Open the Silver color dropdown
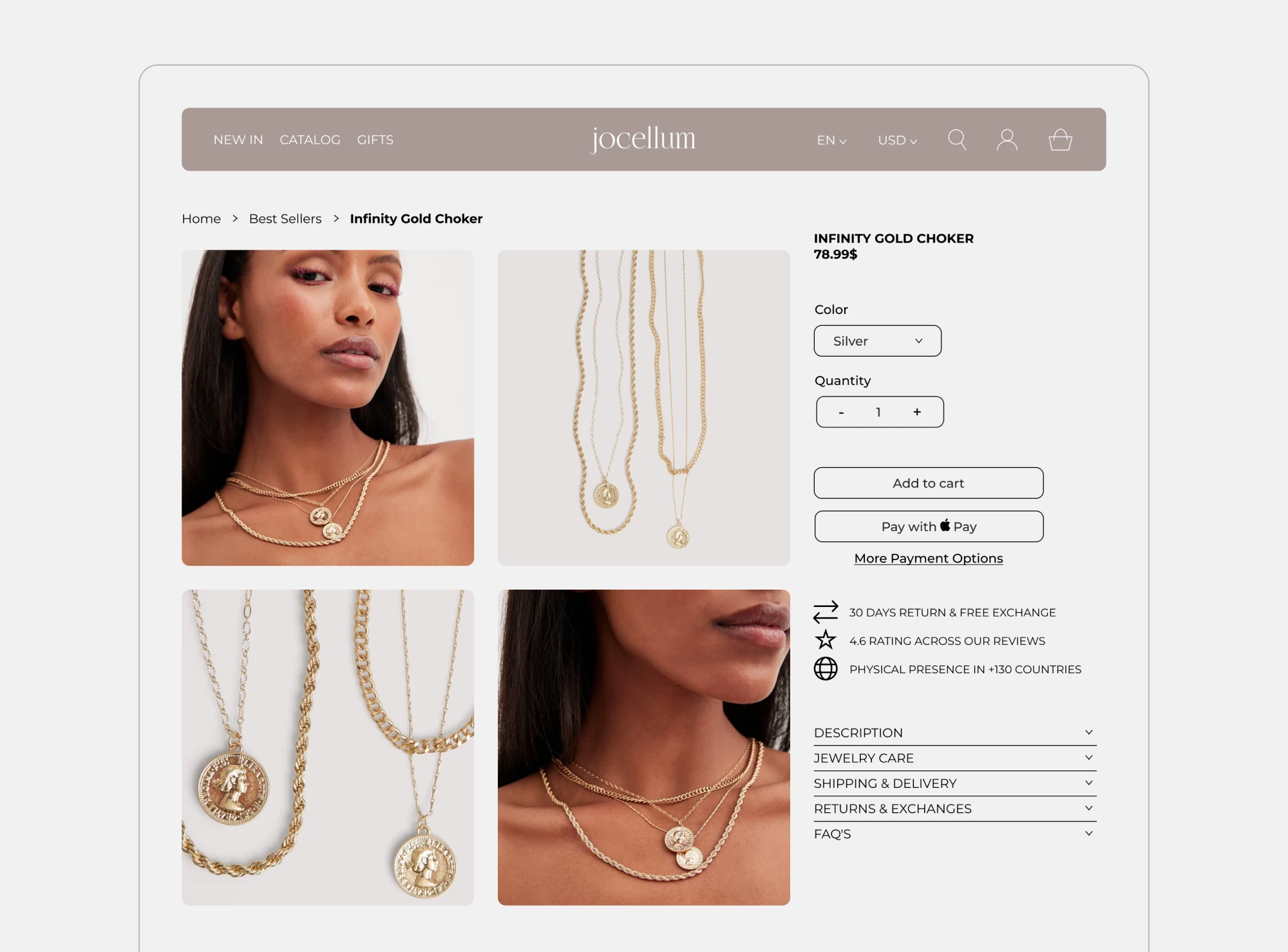 pos(877,341)
